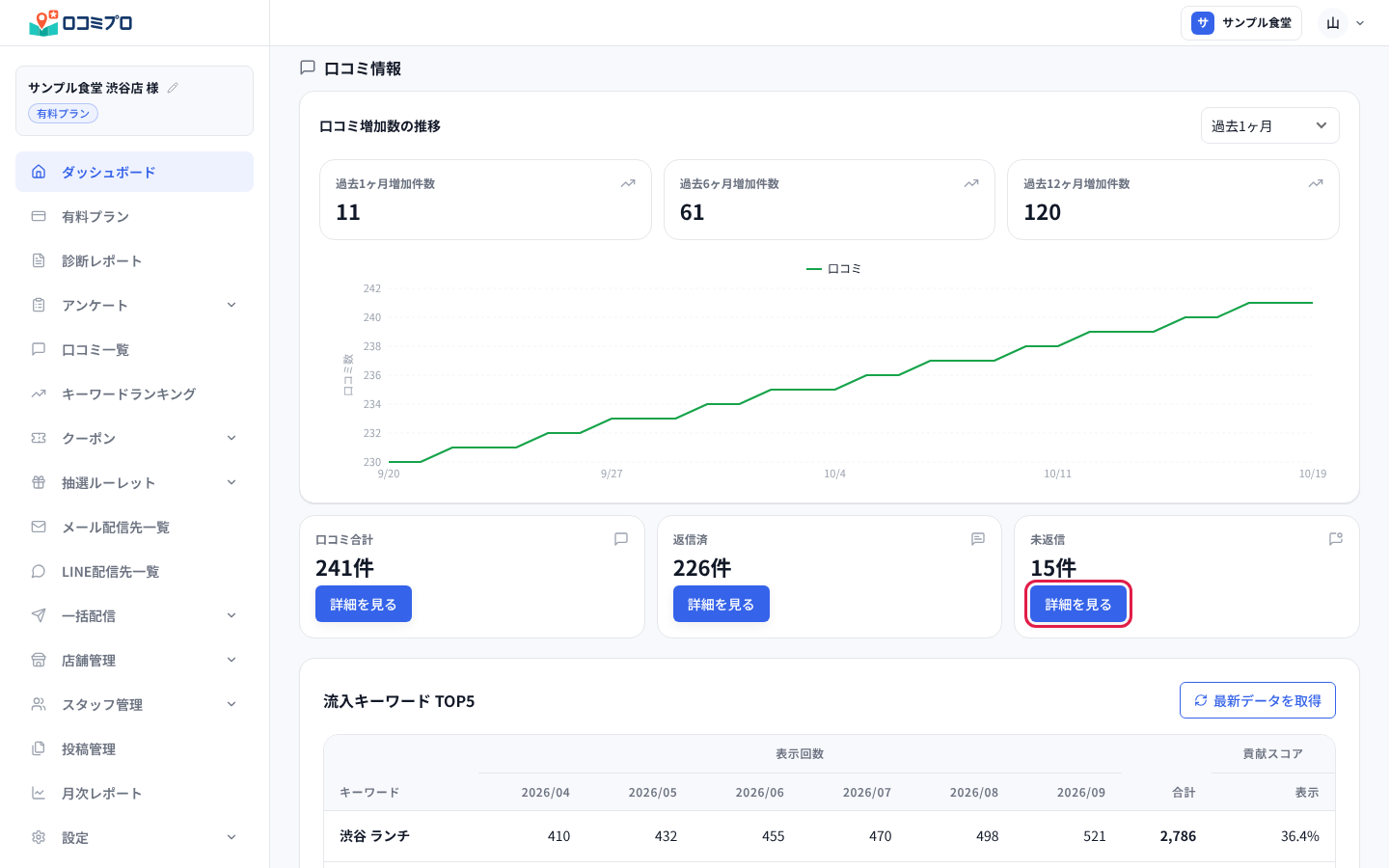1389x868 pixels.
Task: Click the 口コミプロ logo
Action: (x=81, y=22)
